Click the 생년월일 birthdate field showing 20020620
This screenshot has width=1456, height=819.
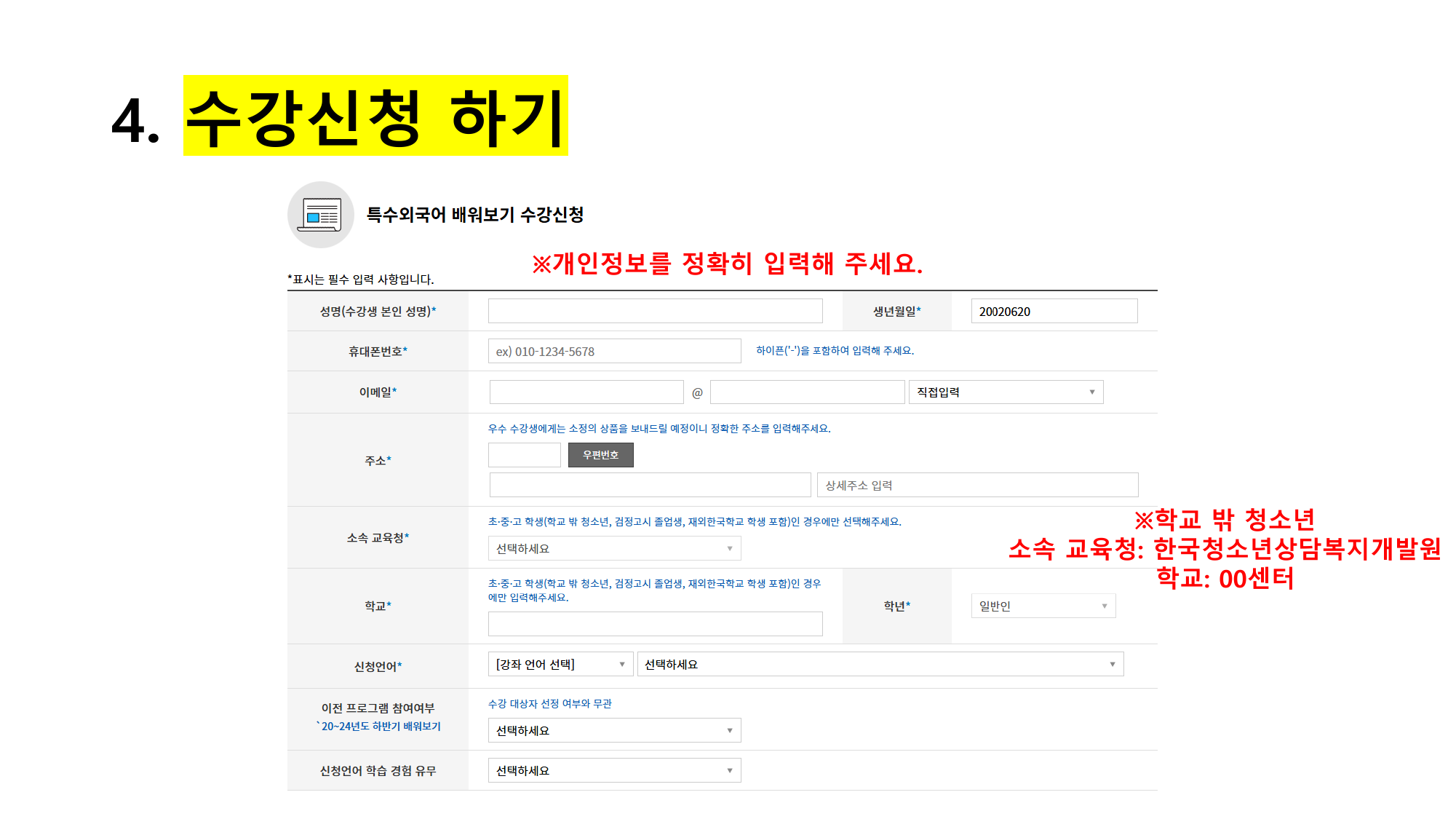[1054, 312]
